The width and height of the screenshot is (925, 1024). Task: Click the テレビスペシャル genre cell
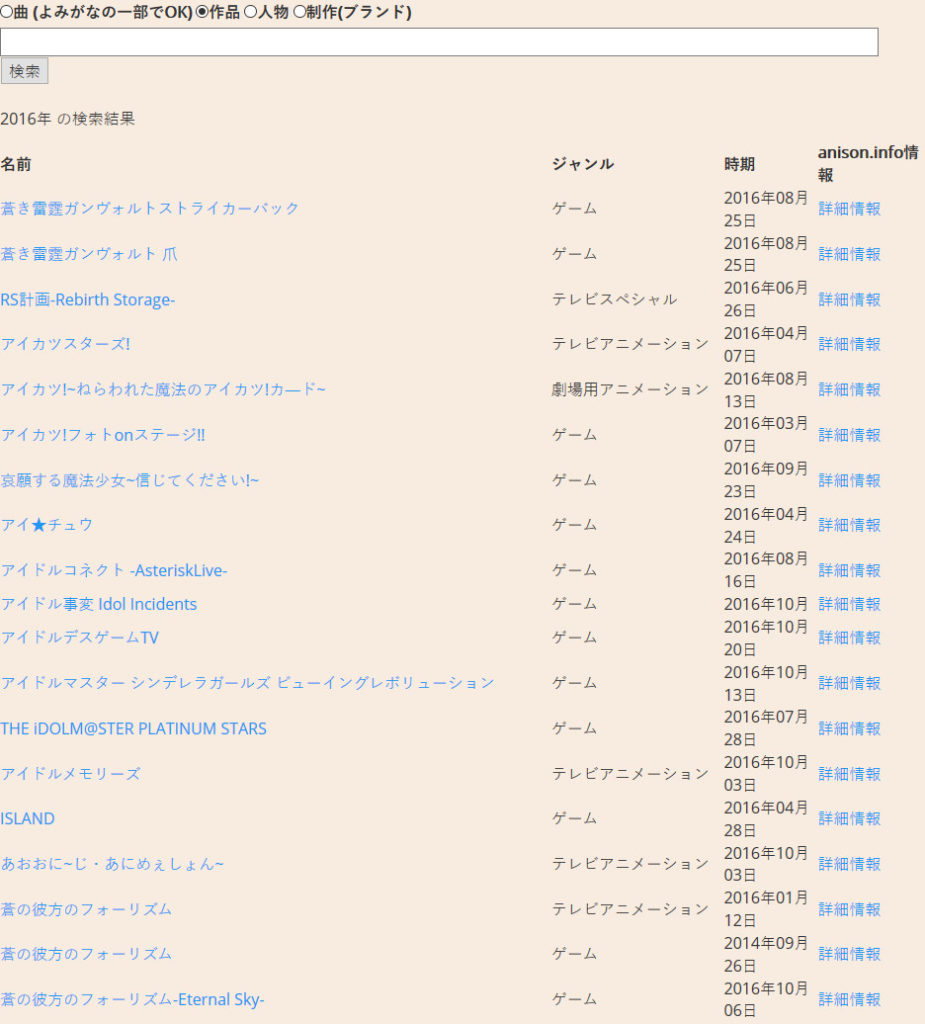(615, 299)
